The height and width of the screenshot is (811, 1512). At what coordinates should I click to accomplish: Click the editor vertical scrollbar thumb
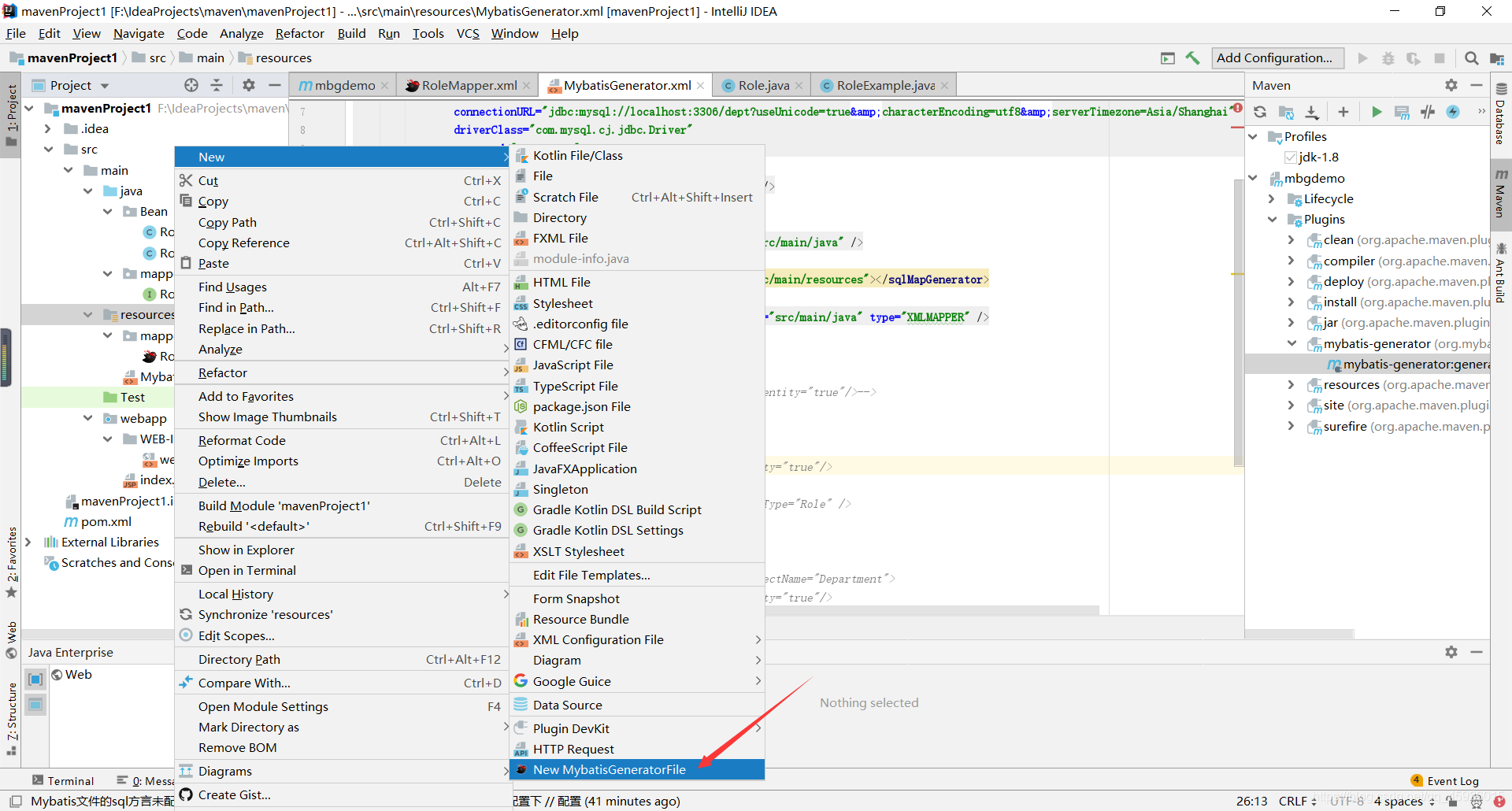tap(1238, 323)
